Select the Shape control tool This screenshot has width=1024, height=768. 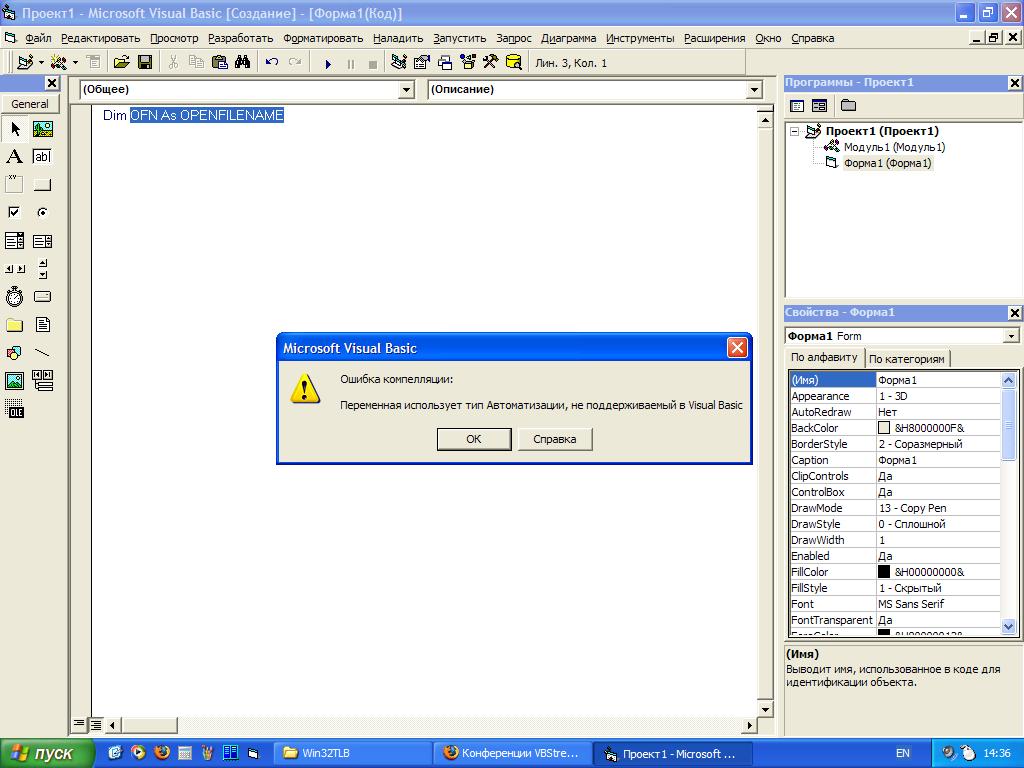15,353
